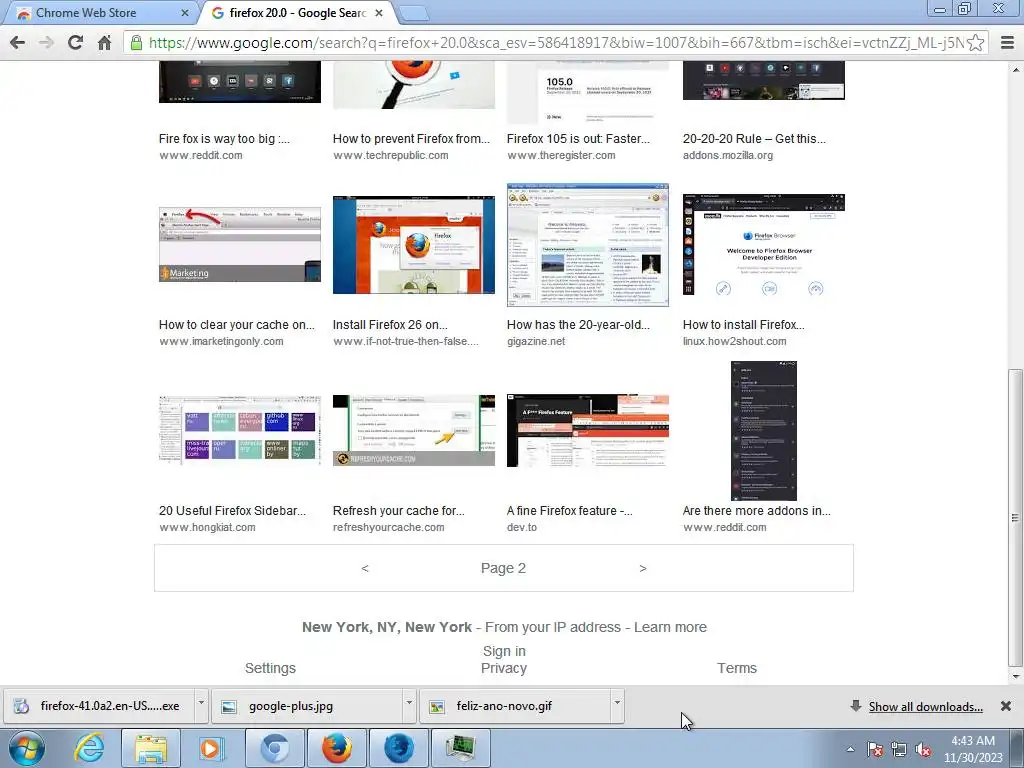Click the Chrome taskbar icon
Screen dimensions: 1024x768
click(275, 748)
